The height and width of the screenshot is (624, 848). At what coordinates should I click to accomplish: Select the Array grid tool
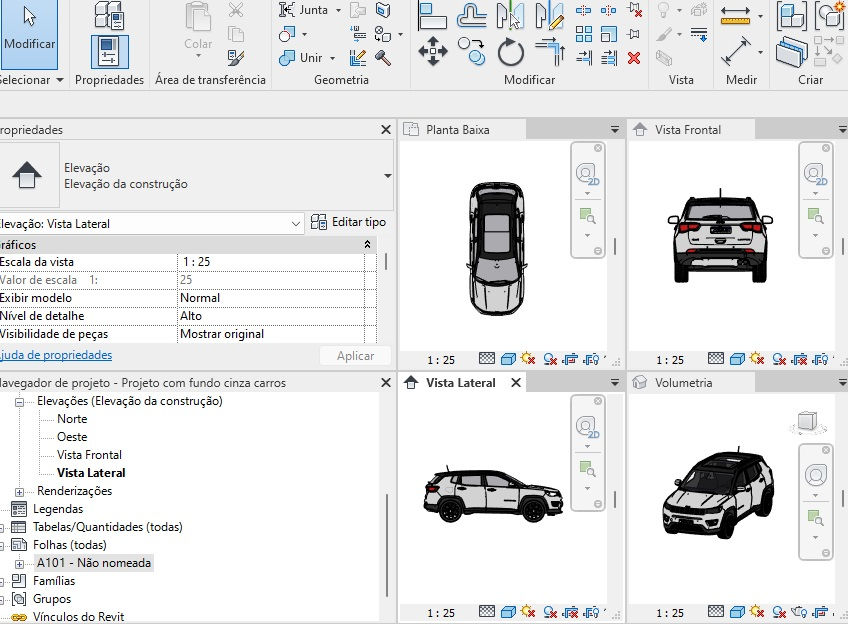(x=584, y=34)
